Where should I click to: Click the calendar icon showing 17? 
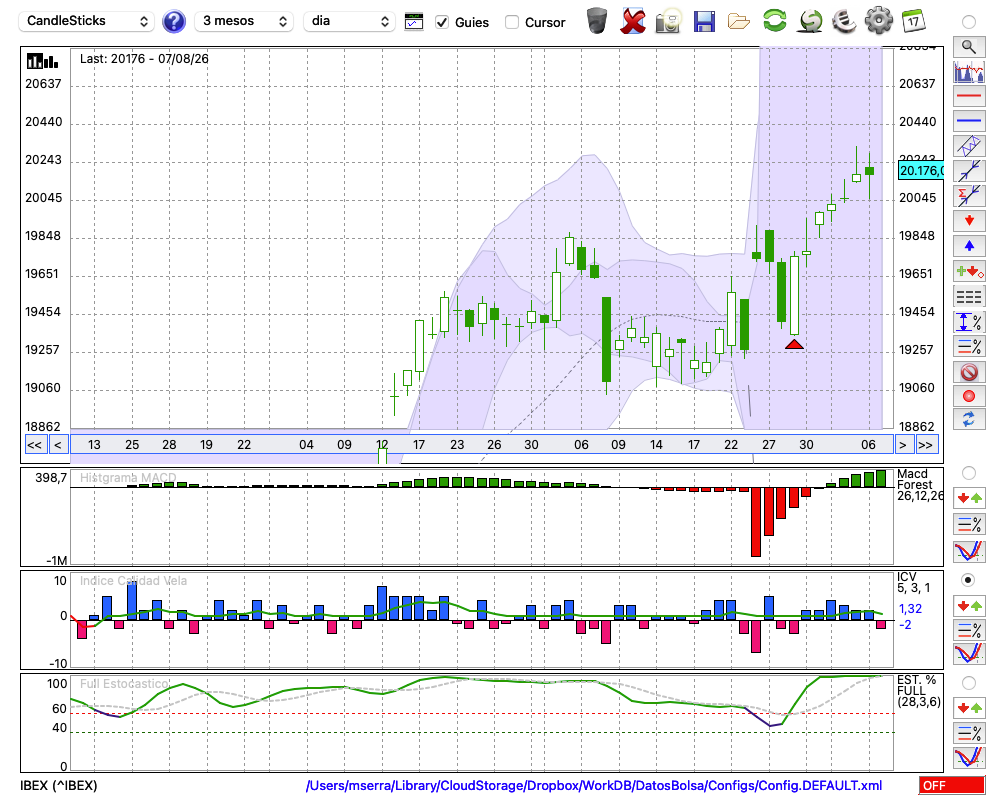point(913,21)
